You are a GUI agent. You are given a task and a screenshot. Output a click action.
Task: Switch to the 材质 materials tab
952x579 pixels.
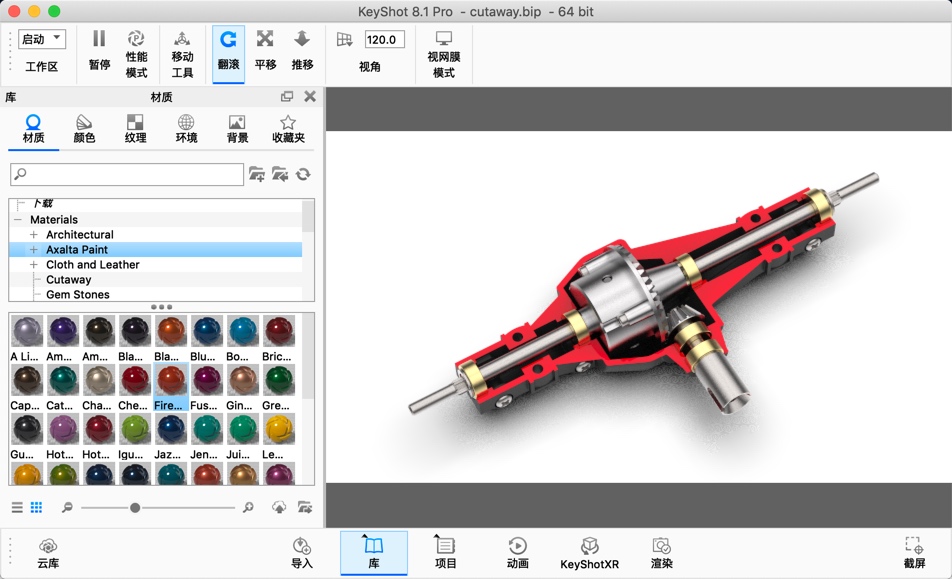(x=33, y=129)
